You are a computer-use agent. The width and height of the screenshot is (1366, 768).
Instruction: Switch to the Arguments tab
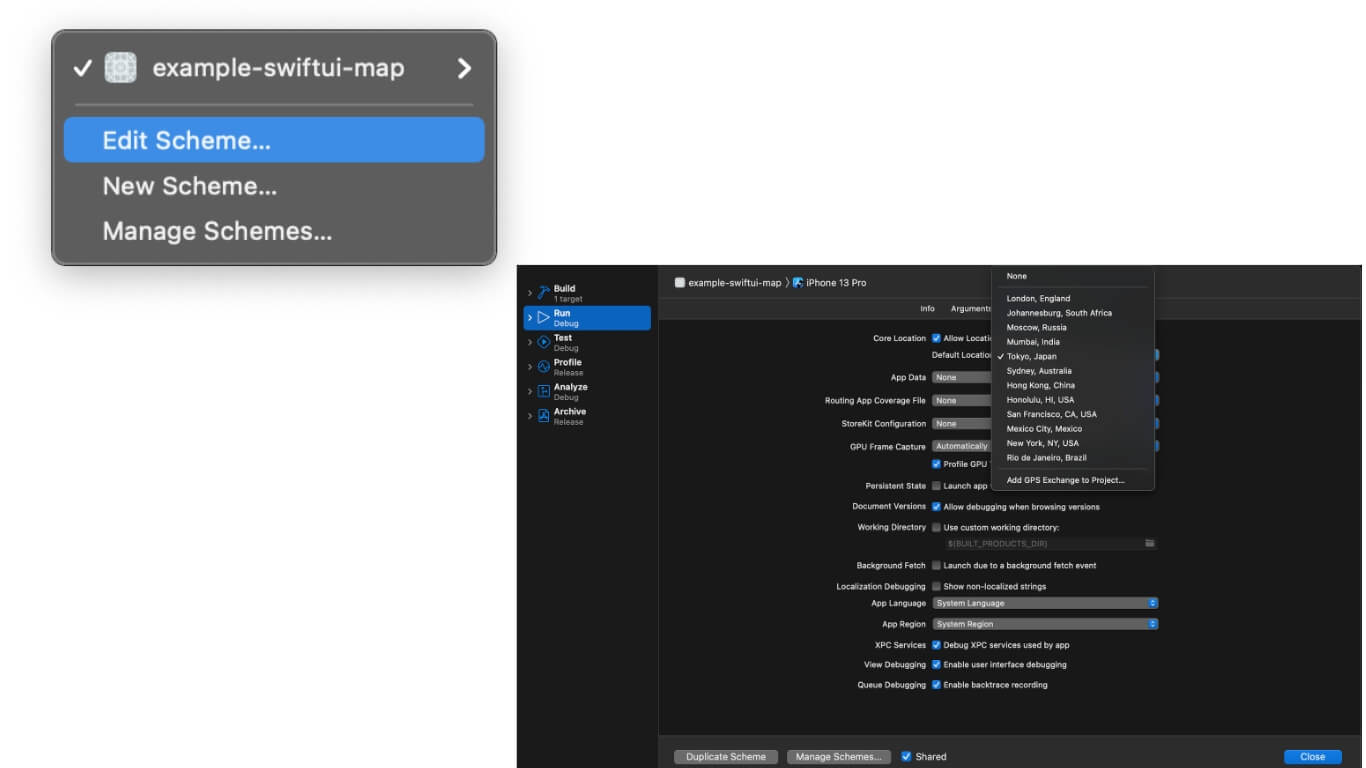tap(970, 309)
